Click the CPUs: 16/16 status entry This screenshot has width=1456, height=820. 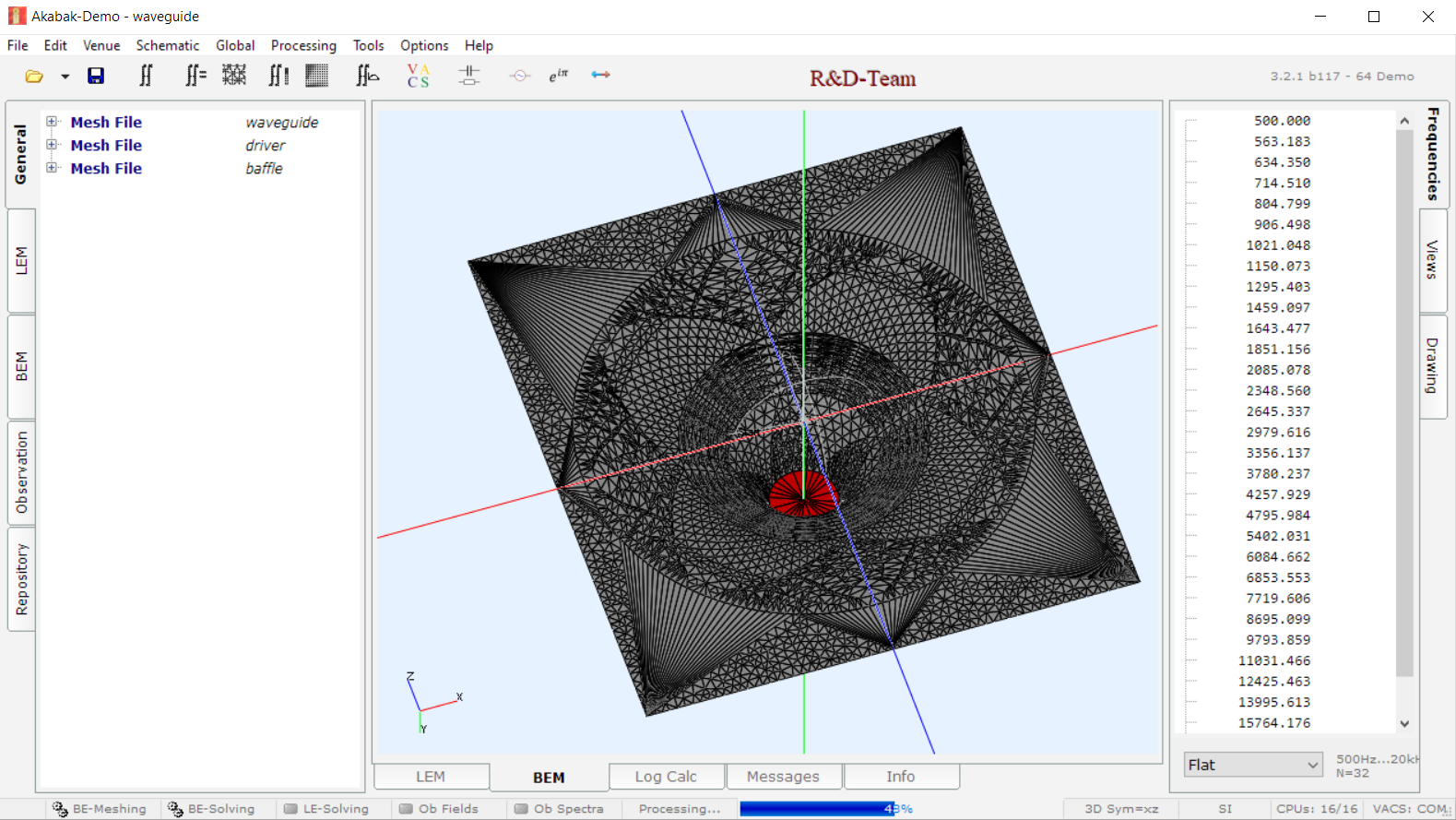(x=1317, y=809)
